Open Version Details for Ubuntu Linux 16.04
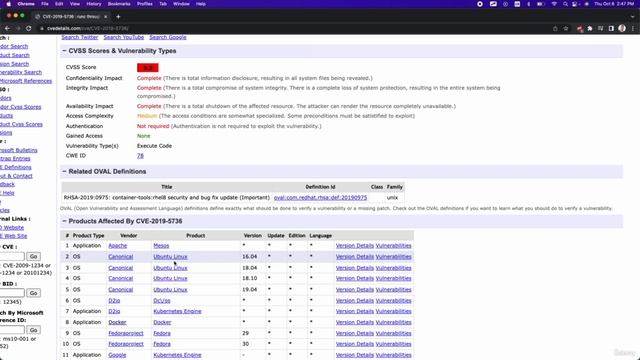This screenshot has width=640, height=360. click(x=355, y=257)
